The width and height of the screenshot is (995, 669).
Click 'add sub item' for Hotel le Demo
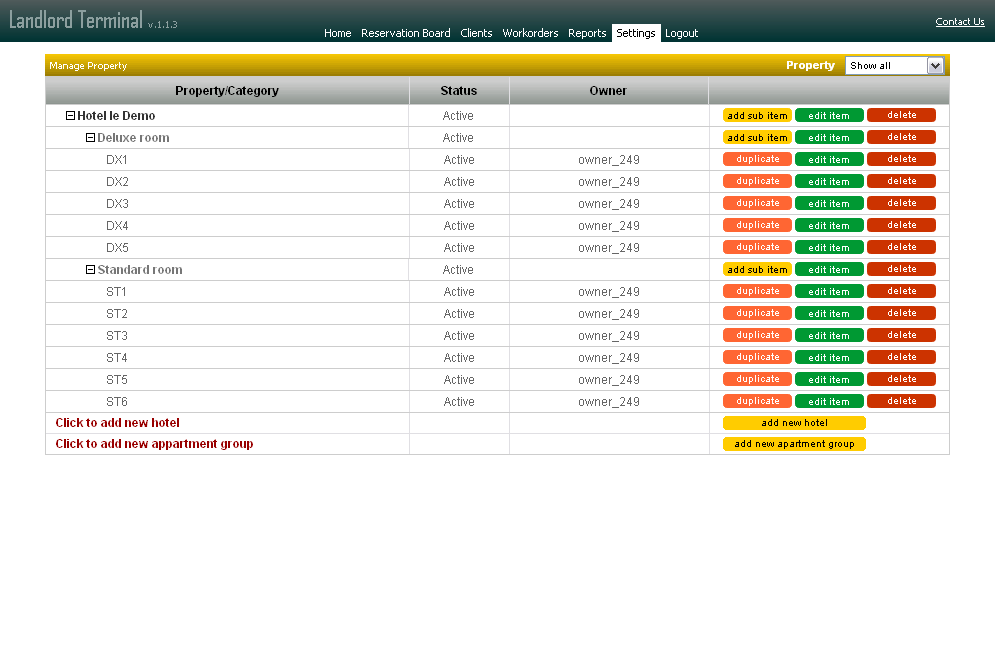point(757,115)
